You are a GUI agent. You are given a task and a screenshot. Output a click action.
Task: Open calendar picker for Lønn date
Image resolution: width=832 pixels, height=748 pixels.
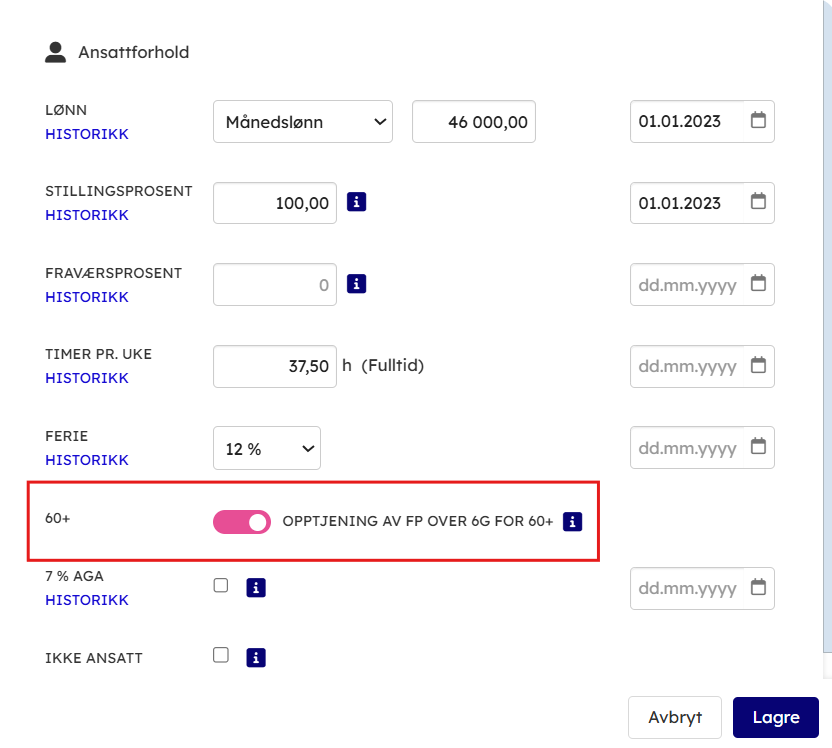(759, 121)
